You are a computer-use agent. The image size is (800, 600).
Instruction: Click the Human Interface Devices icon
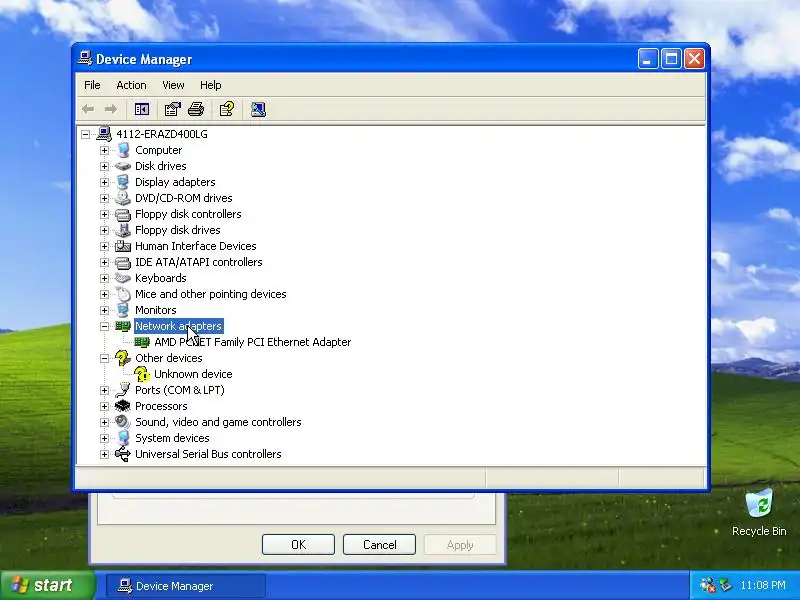(123, 246)
